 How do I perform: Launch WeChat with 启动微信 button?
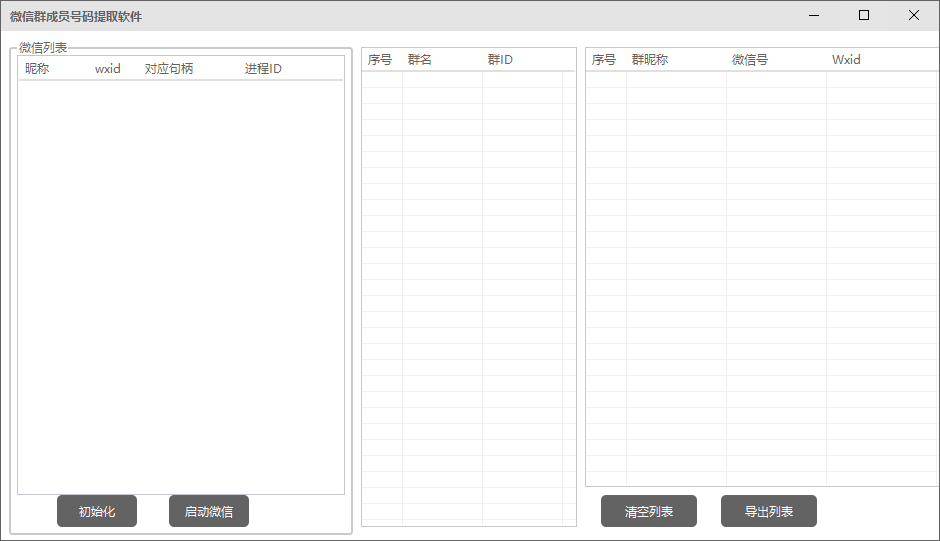209,511
